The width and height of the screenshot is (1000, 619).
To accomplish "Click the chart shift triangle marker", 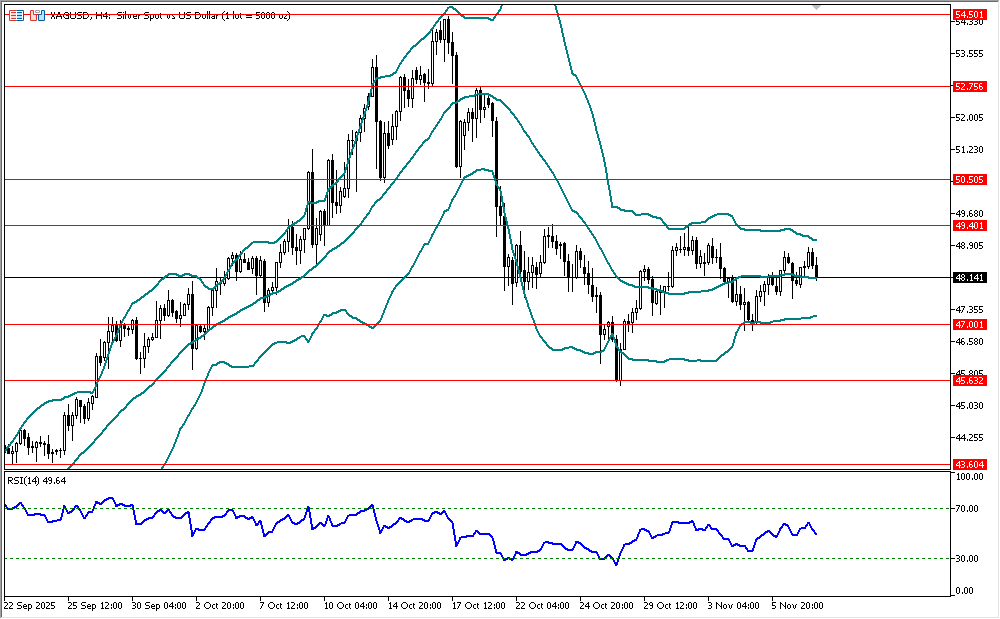I will 817,7.
